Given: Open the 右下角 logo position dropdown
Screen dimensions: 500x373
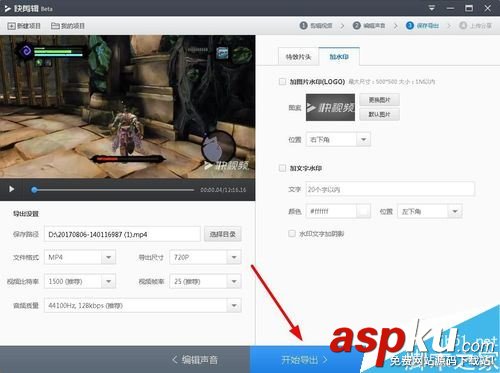Looking at the screenshot, I should pos(338,139).
